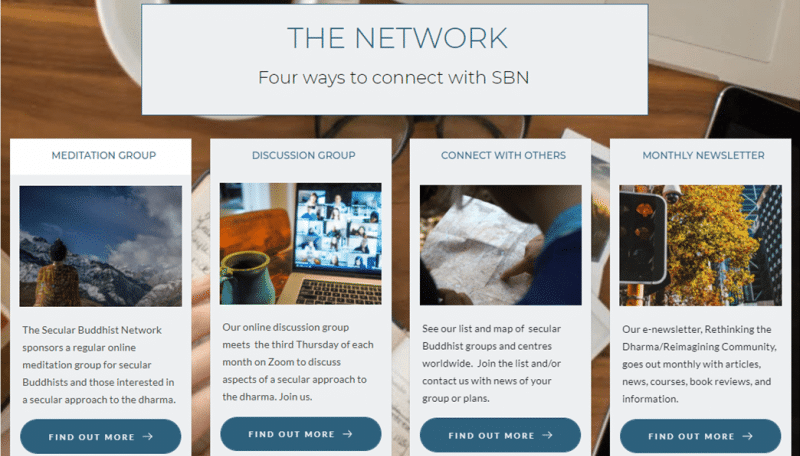This screenshot has height=456, width=800.
Task: Click the Meditation Group description paragraph
Action: 99,365
